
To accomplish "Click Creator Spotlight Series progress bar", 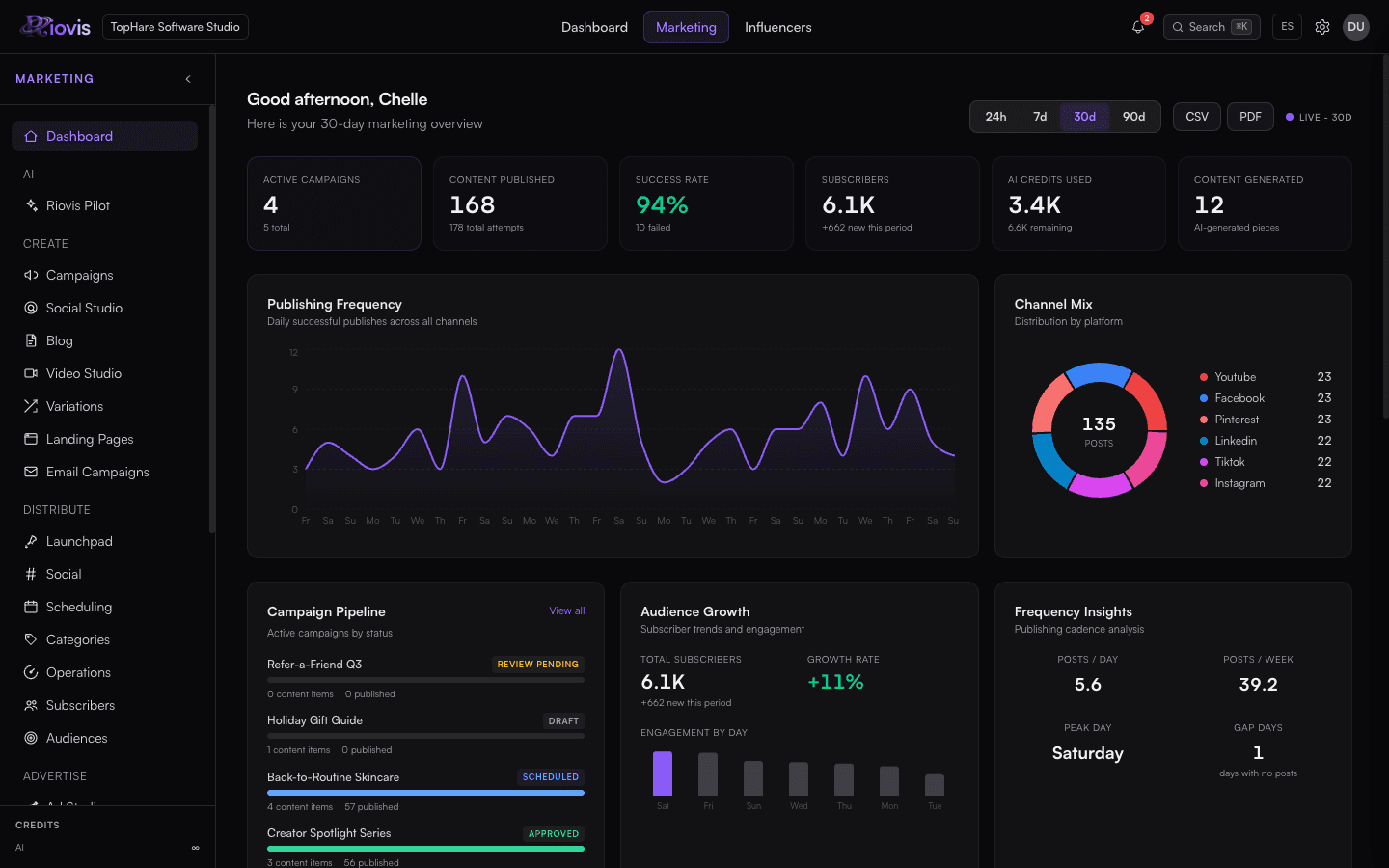I will (x=425, y=849).
